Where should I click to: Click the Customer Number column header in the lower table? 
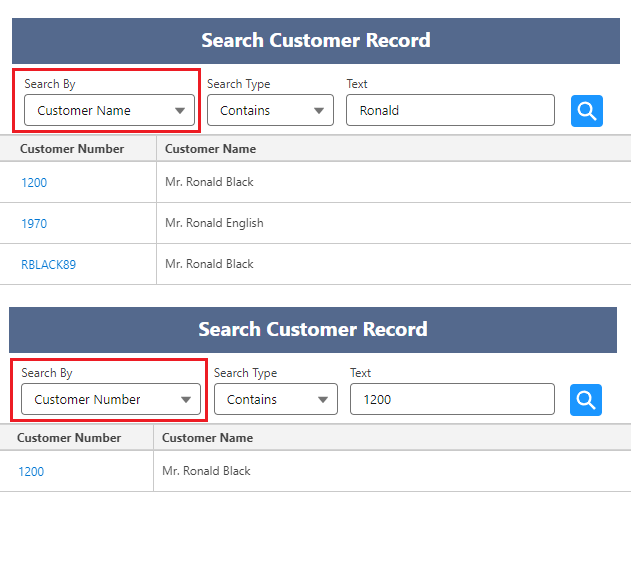[69, 438]
